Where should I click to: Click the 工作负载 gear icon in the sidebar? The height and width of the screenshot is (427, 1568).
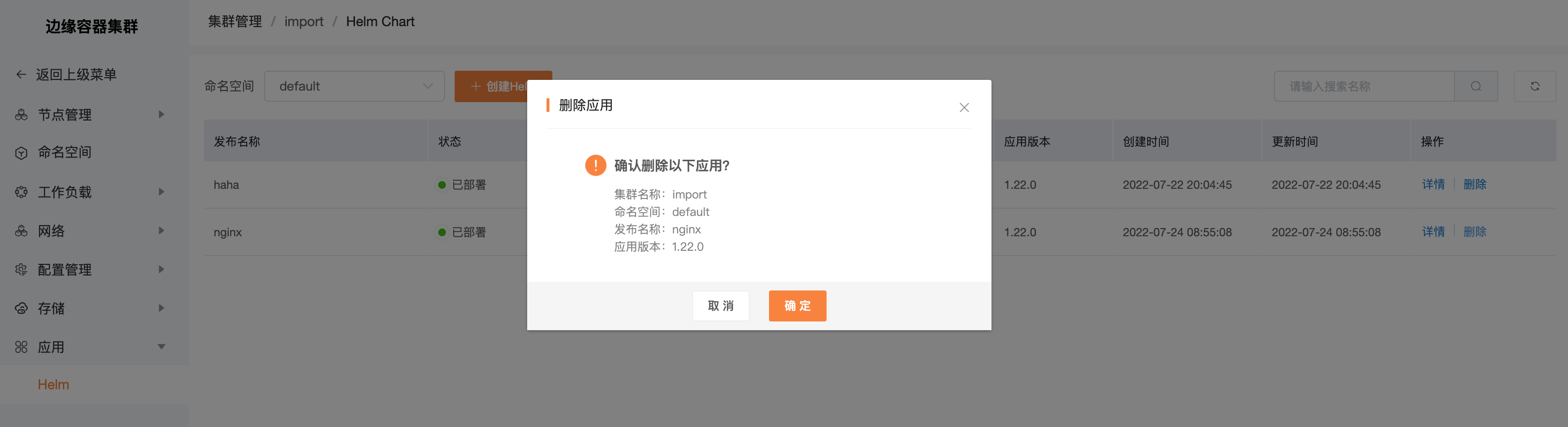pyautogui.click(x=21, y=192)
